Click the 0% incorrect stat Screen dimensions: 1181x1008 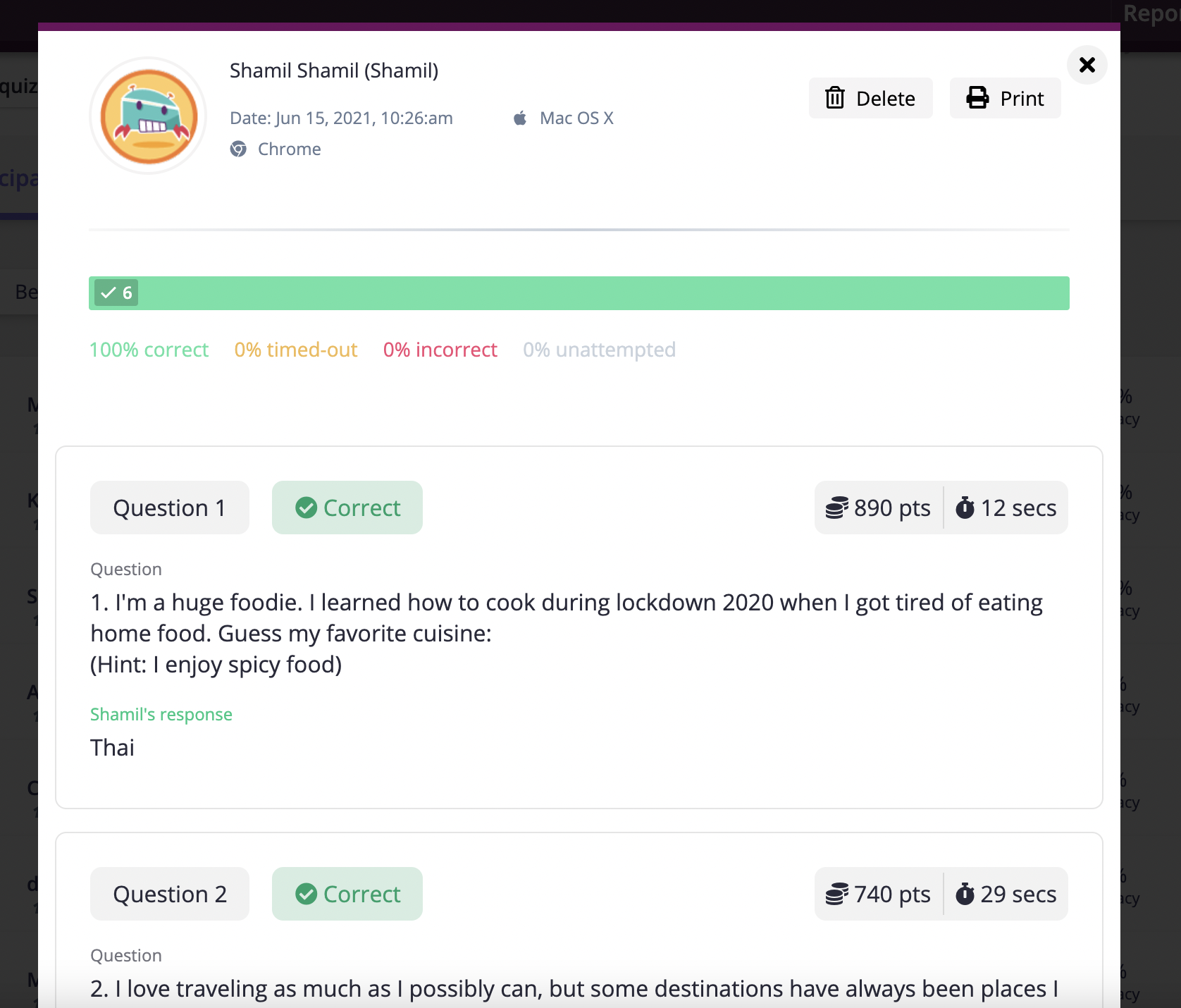(x=440, y=350)
